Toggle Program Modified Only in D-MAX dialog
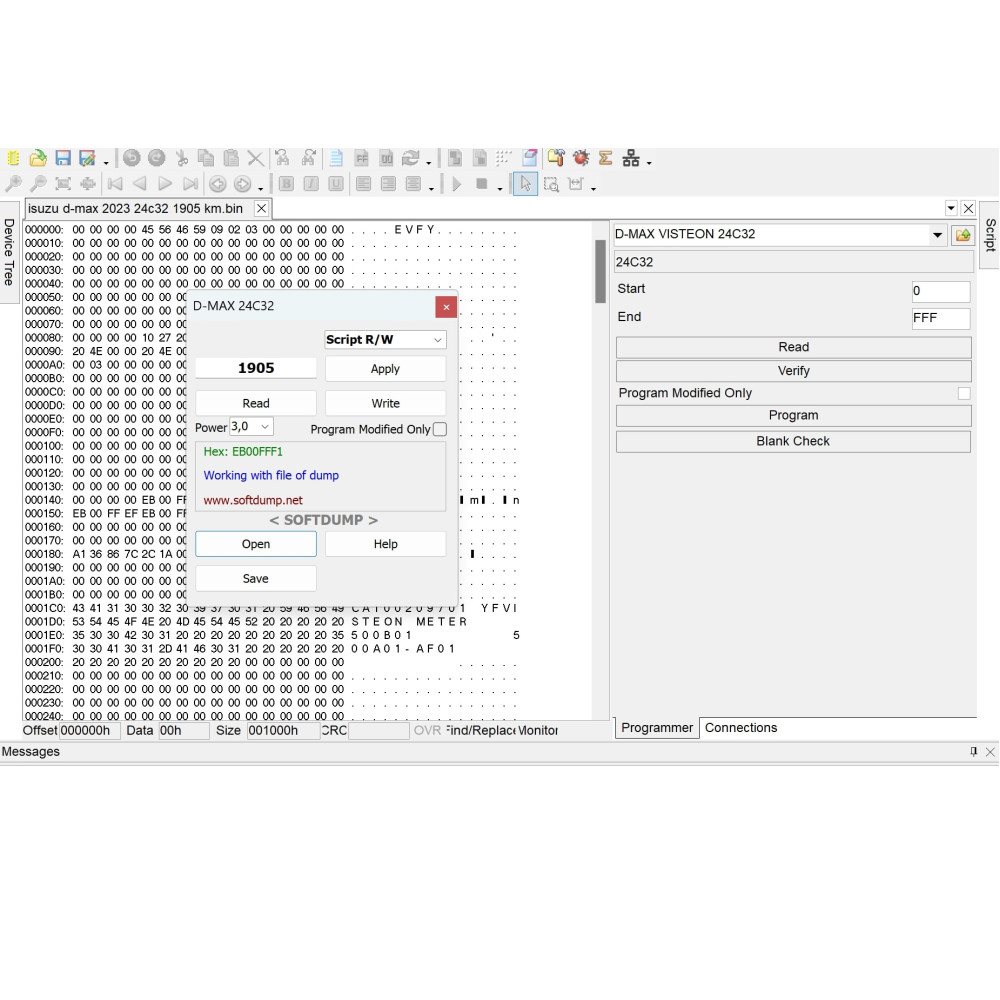 click(x=440, y=429)
